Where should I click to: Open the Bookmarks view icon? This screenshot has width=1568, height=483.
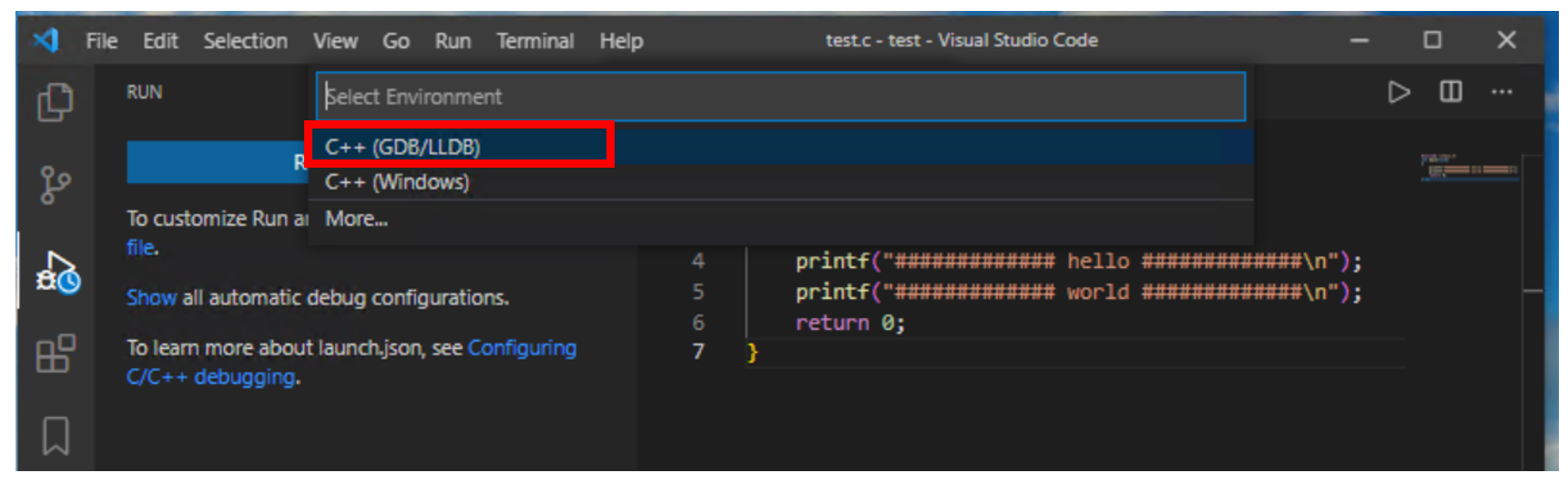point(56,436)
